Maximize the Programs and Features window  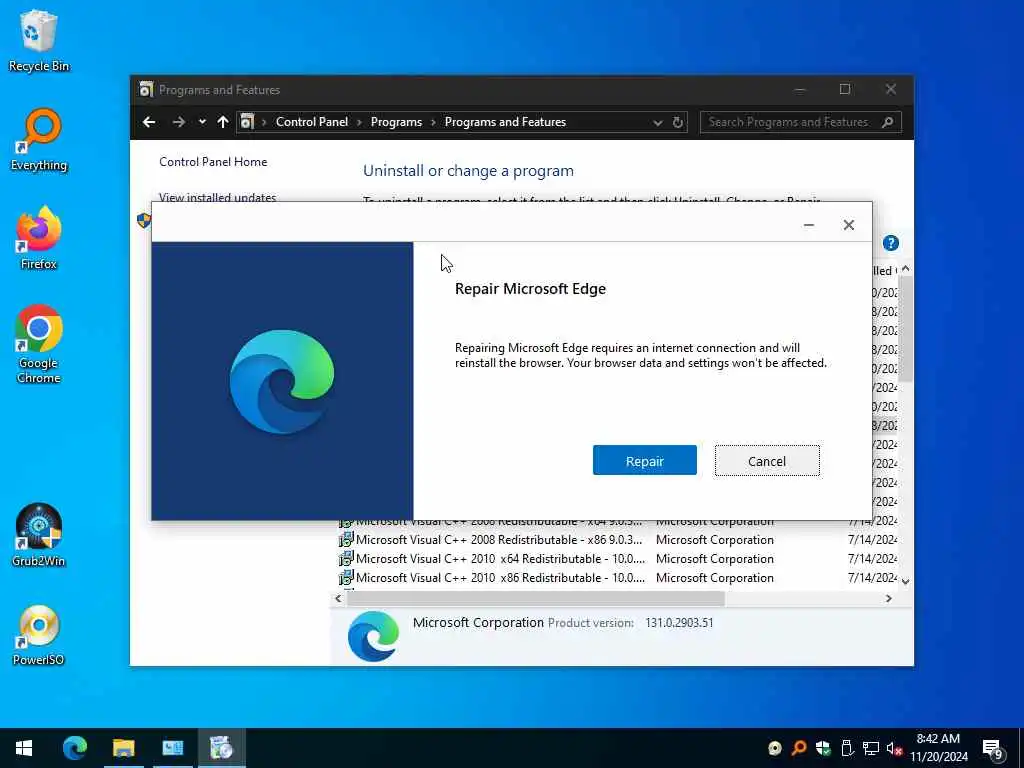pos(844,89)
